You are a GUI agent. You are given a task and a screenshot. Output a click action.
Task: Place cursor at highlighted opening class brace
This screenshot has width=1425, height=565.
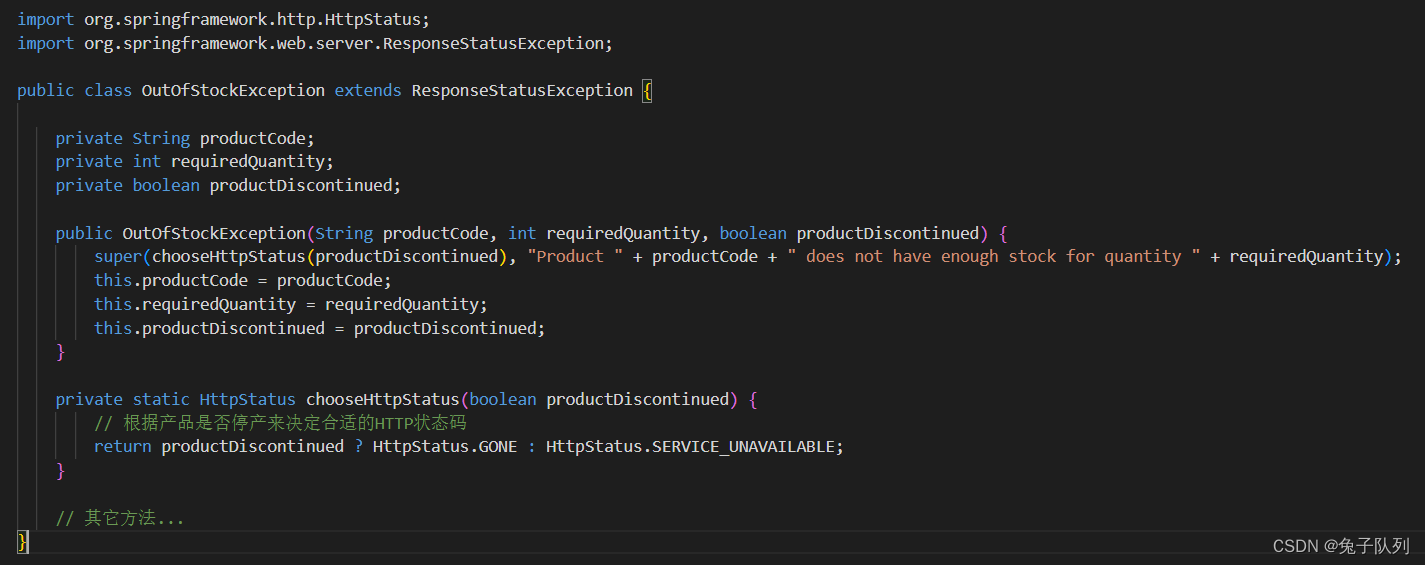(x=647, y=90)
